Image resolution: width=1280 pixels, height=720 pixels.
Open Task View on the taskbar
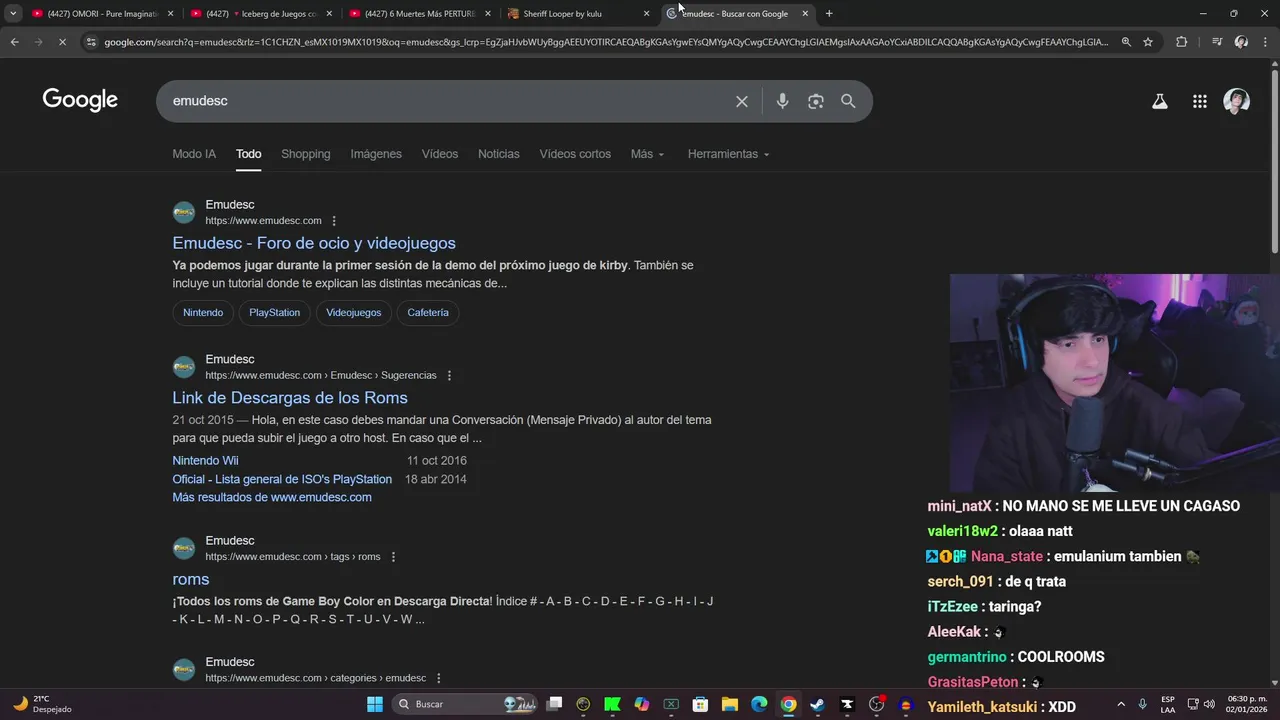(x=555, y=704)
